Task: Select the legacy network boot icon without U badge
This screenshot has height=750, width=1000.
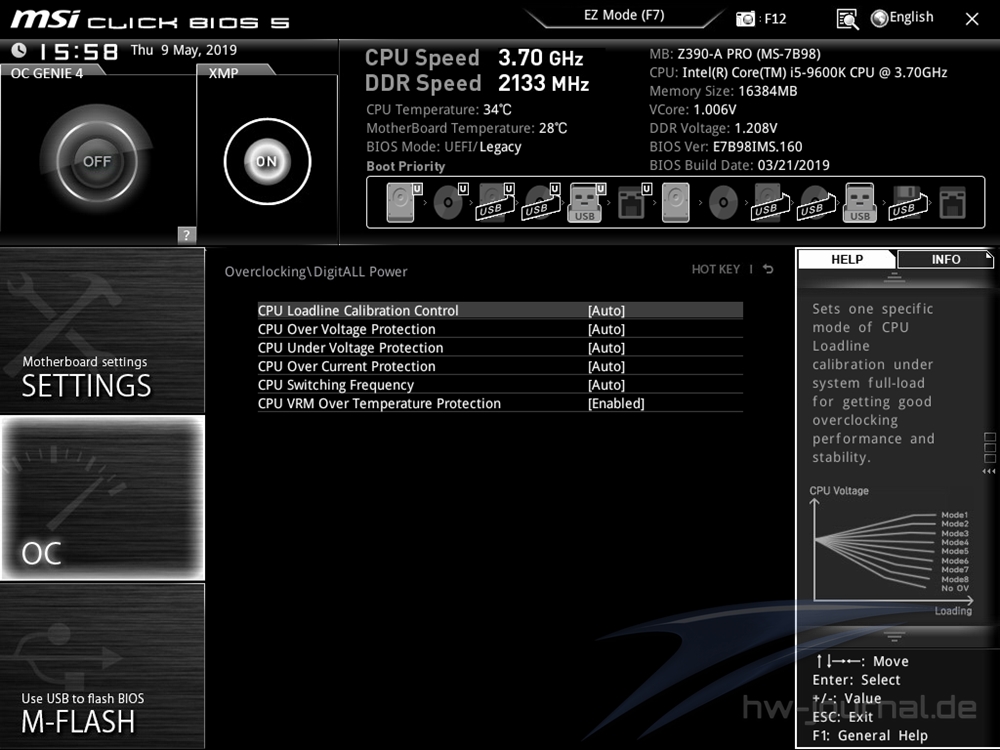Action: point(953,203)
